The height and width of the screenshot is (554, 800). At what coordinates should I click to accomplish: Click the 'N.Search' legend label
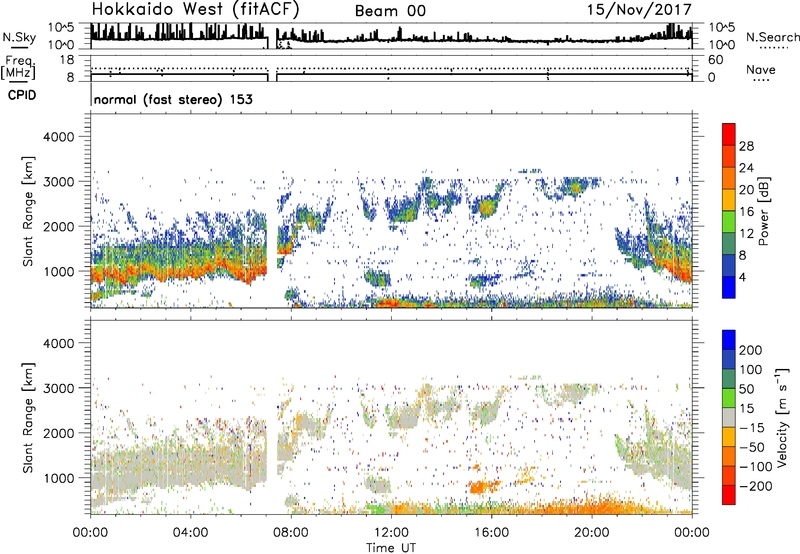(772, 37)
